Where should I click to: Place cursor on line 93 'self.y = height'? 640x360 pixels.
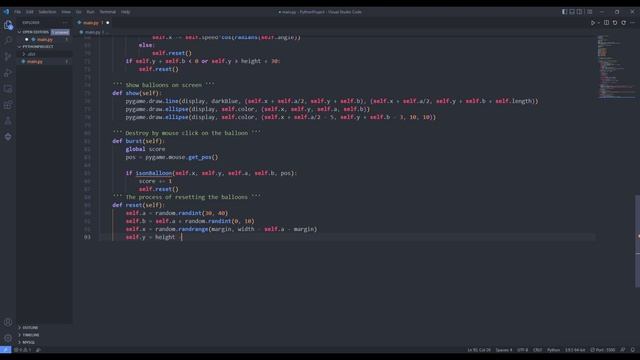tap(150, 237)
